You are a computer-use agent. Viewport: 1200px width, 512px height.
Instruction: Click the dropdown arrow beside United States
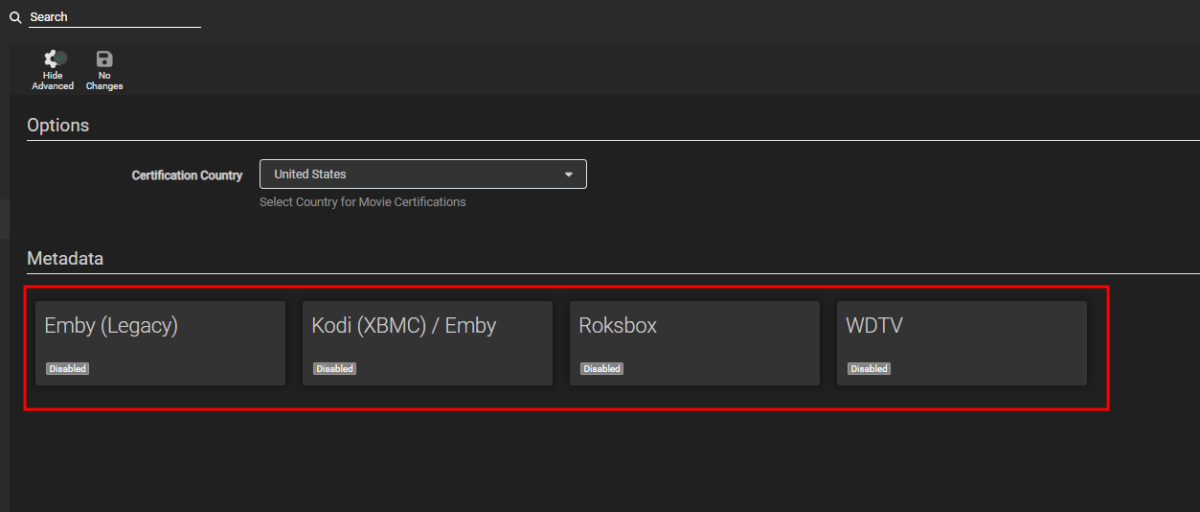[569, 174]
